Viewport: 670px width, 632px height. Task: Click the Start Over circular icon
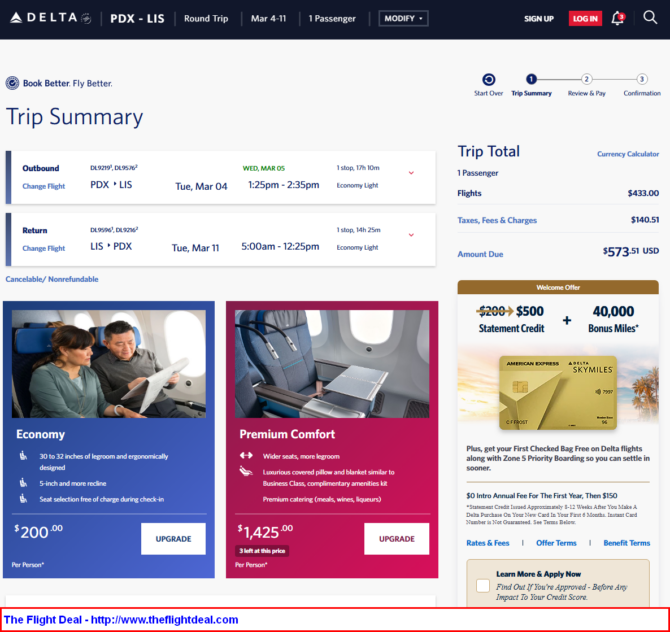pyautogui.click(x=488, y=79)
